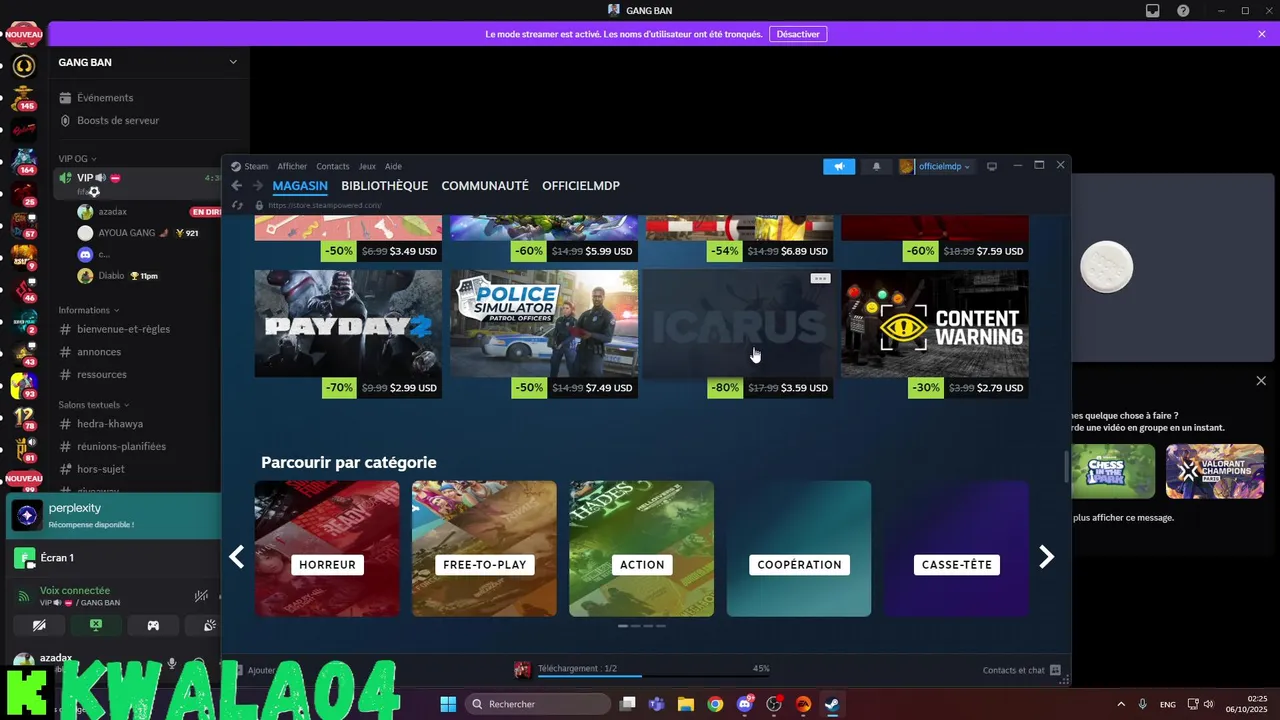
Task: Toggle Discord camera on or off
Action: [39, 625]
